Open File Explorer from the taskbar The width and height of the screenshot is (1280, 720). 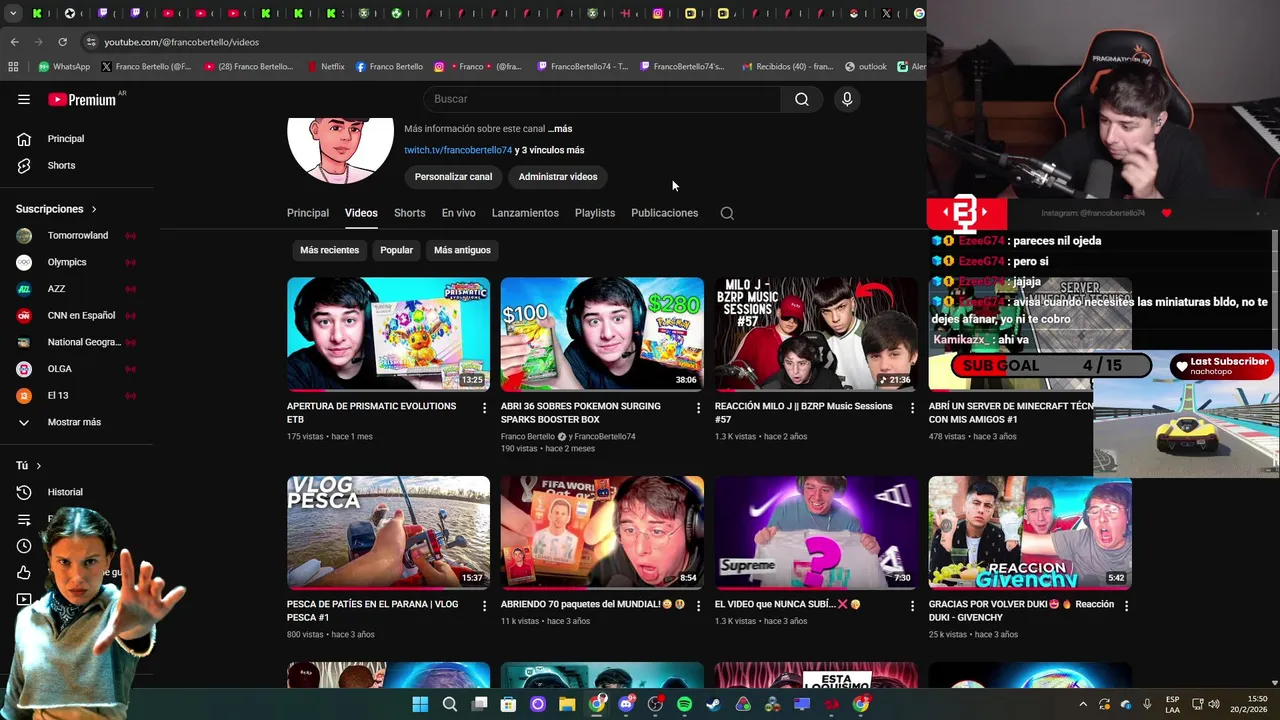[x=567, y=704]
